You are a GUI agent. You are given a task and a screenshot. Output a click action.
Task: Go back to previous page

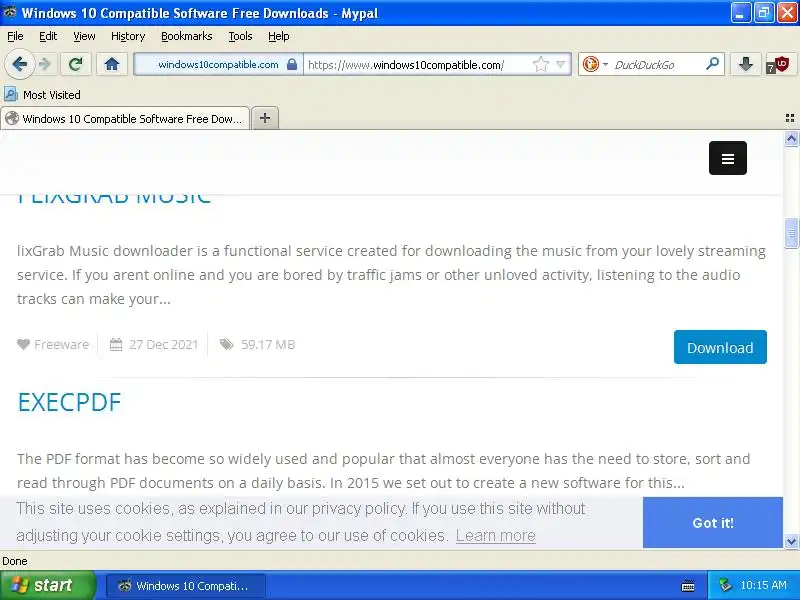[19, 65]
